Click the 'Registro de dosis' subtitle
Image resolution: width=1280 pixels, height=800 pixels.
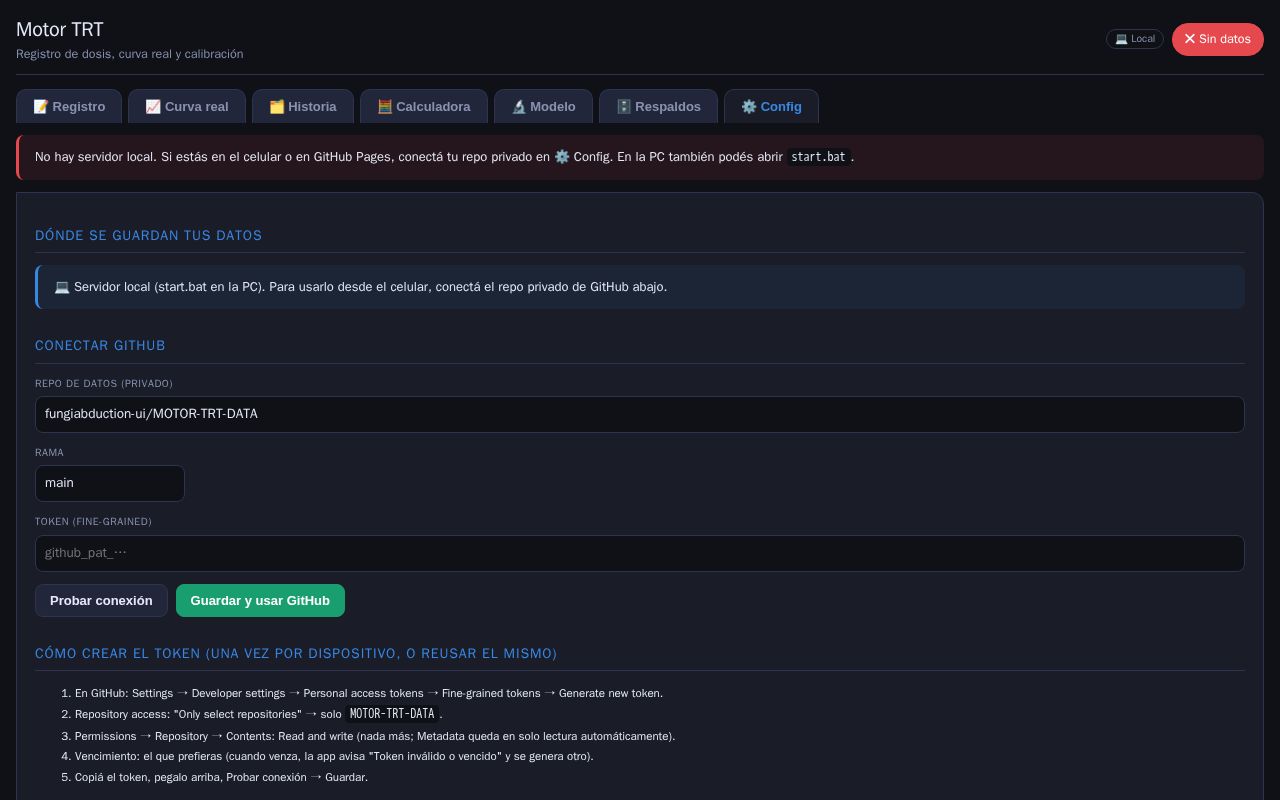coord(130,54)
